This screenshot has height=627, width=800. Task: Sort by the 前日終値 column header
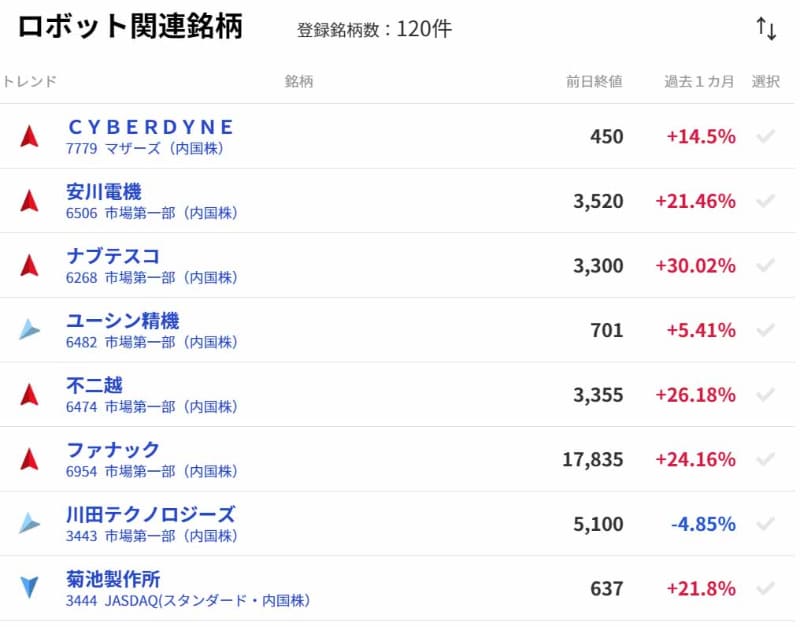[594, 82]
